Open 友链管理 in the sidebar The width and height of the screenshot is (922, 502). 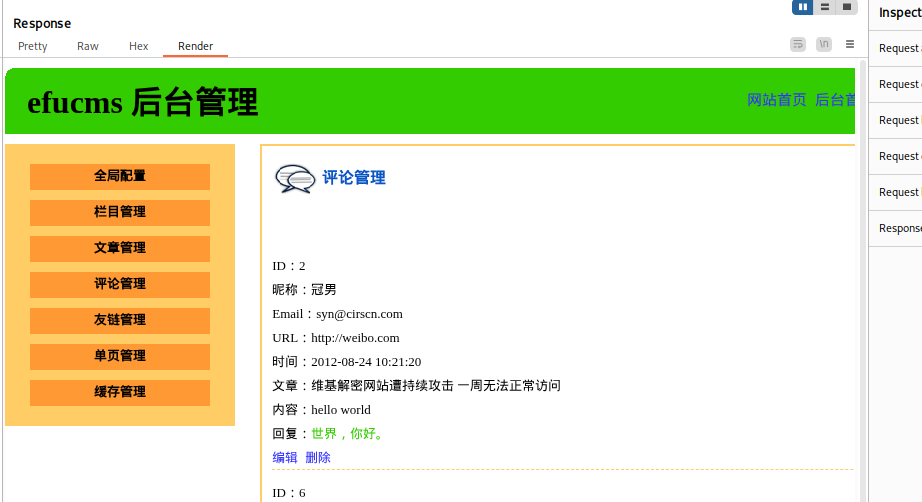click(120, 320)
